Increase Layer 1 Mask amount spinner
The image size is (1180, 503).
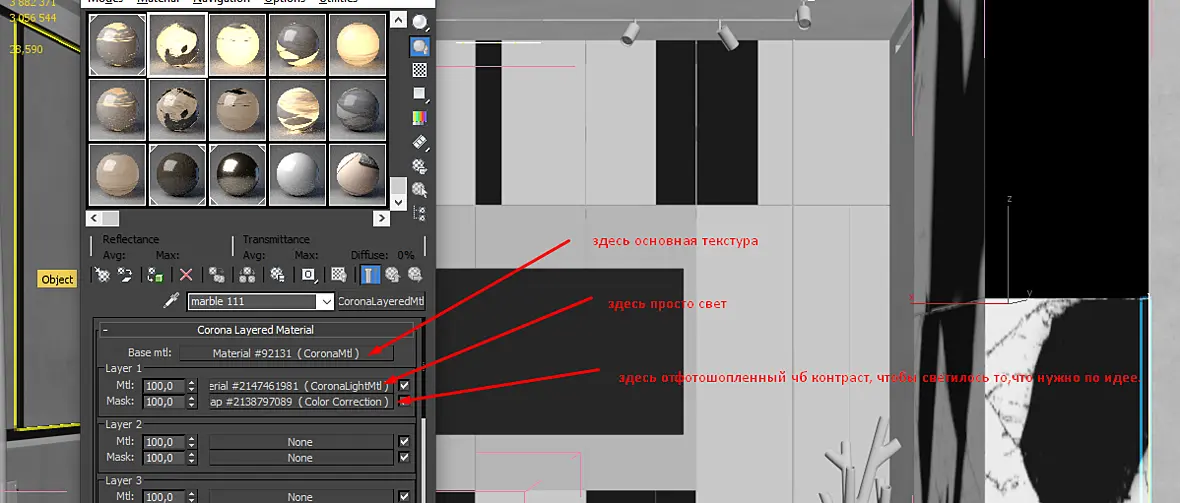(x=191, y=398)
